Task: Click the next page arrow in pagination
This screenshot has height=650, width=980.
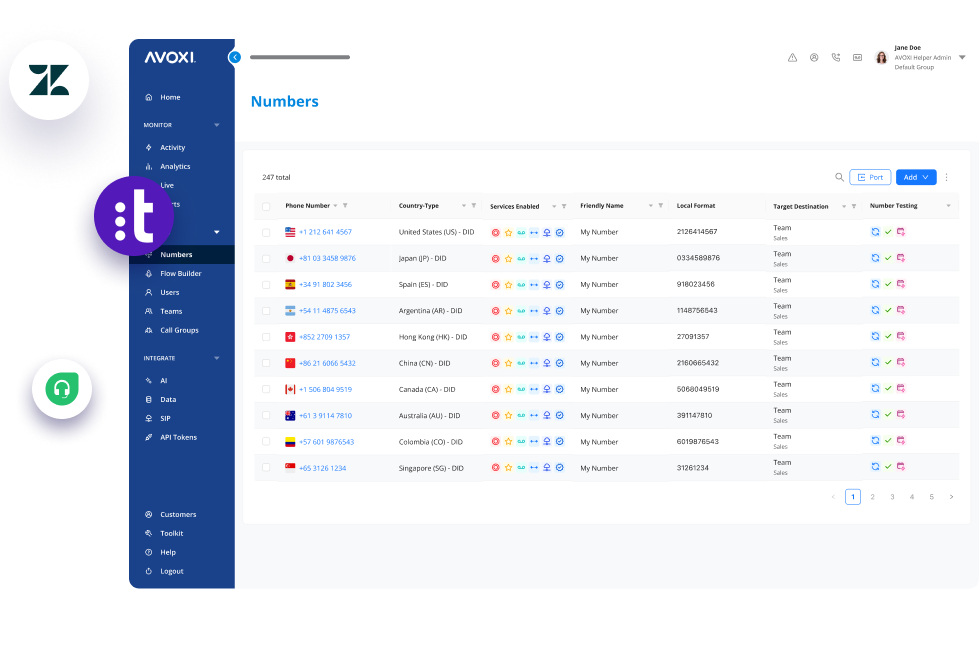Action: click(951, 497)
